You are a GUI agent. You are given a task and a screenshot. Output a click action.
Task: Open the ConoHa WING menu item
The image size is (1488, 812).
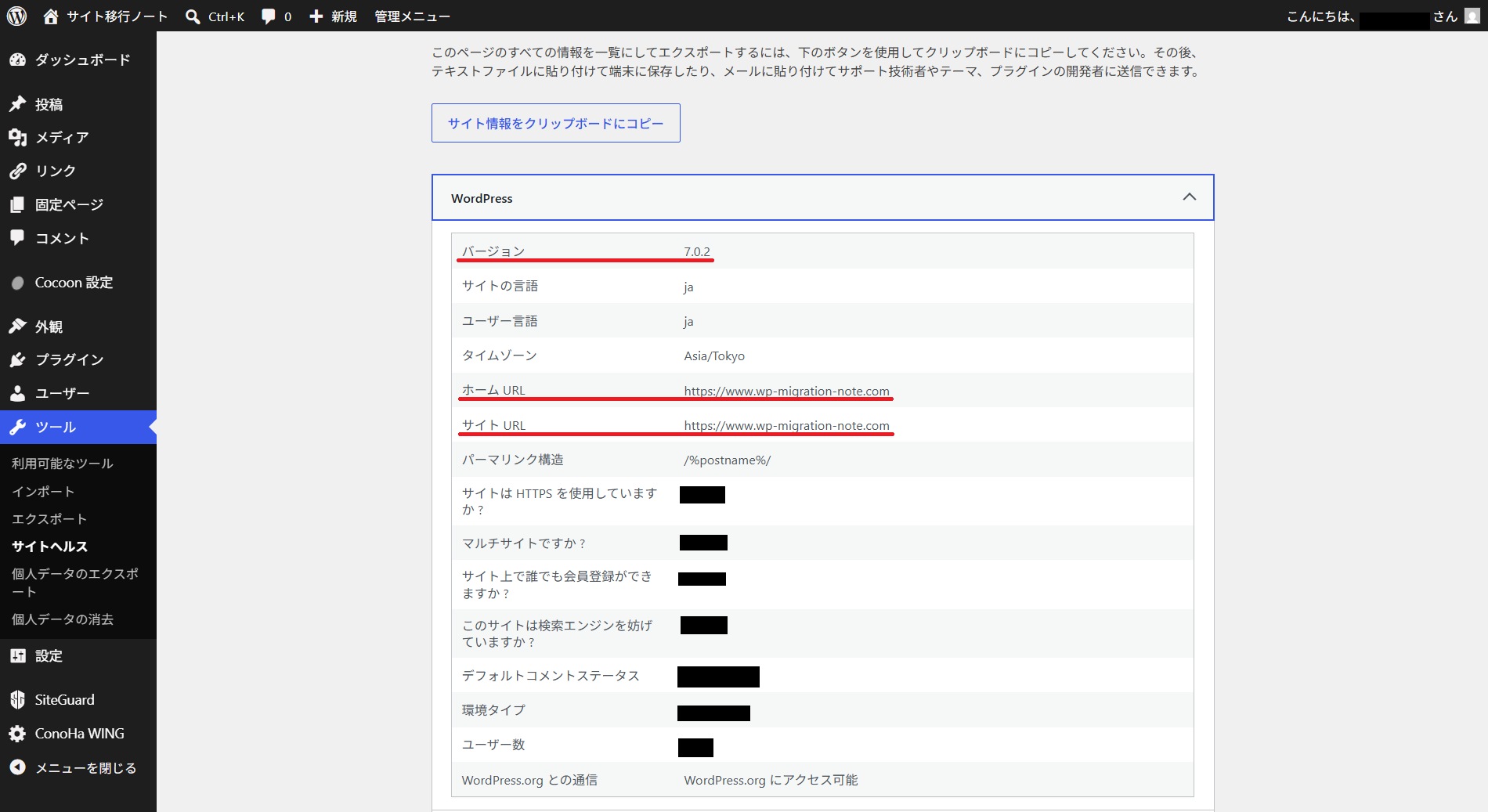78,734
